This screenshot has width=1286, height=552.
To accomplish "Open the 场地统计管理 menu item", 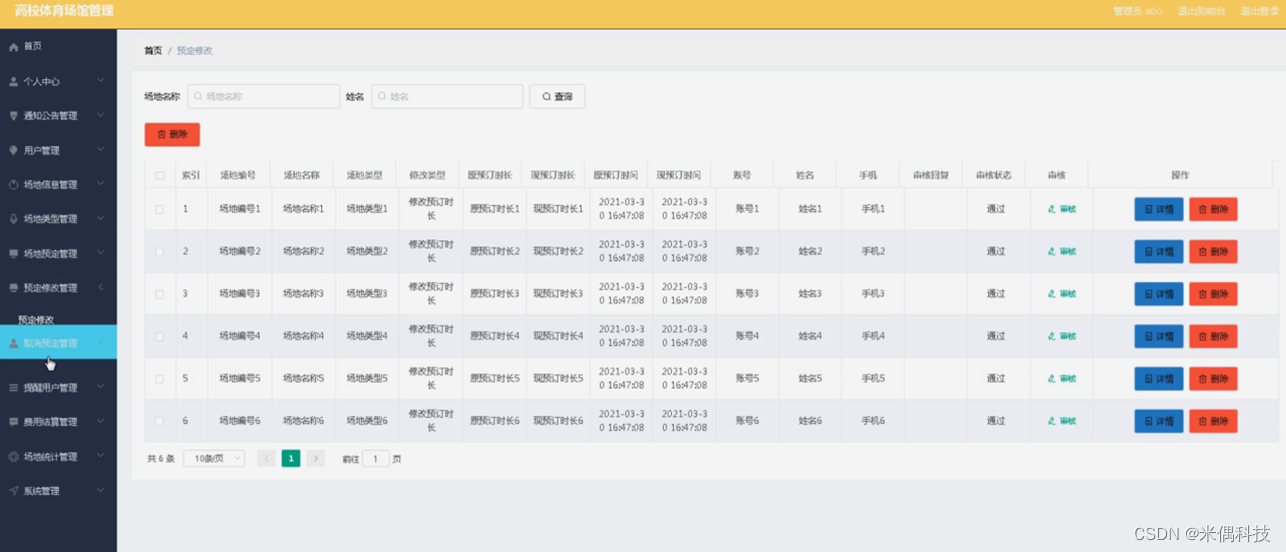I will click(58, 457).
